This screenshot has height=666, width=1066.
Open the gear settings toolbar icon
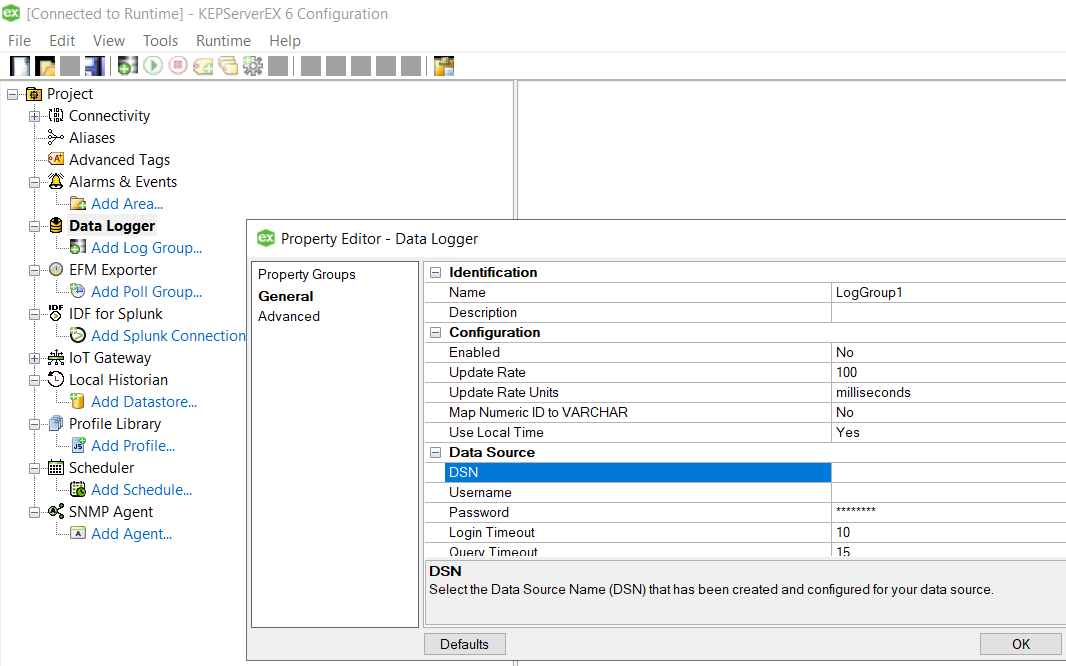point(253,65)
